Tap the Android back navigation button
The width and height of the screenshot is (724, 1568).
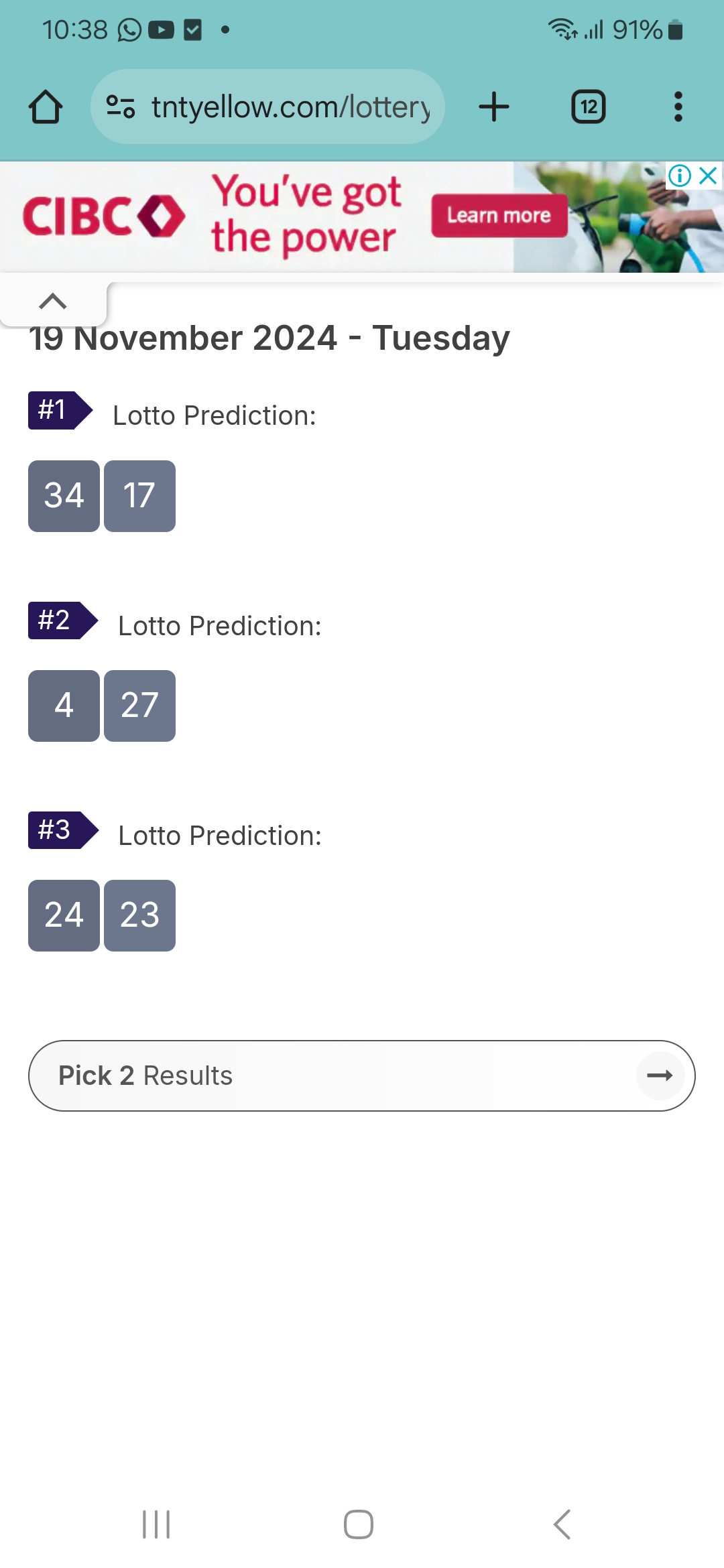562,1524
